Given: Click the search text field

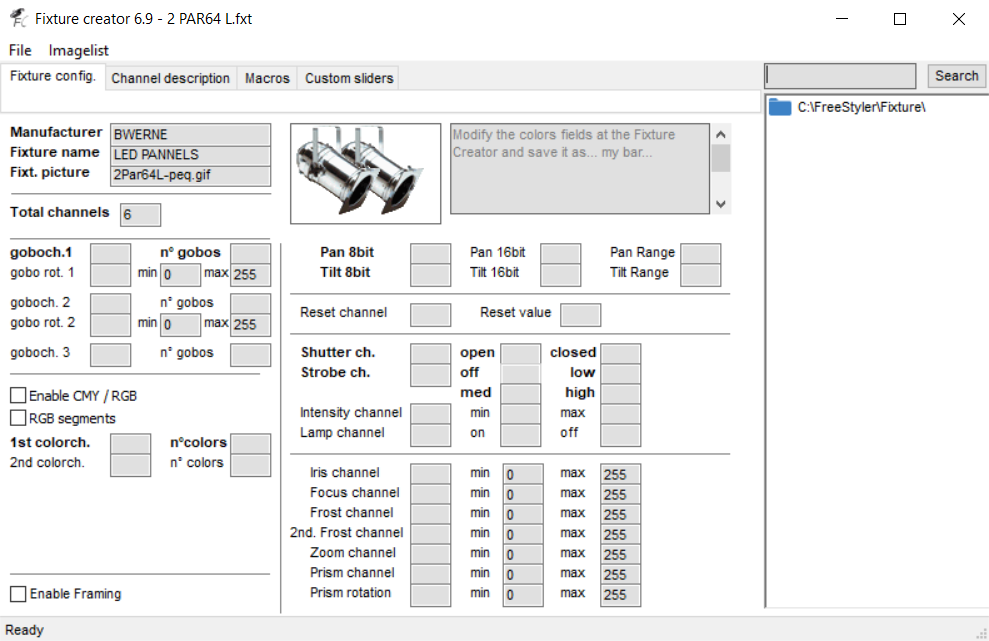Looking at the screenshot, I should coord(839,75).
